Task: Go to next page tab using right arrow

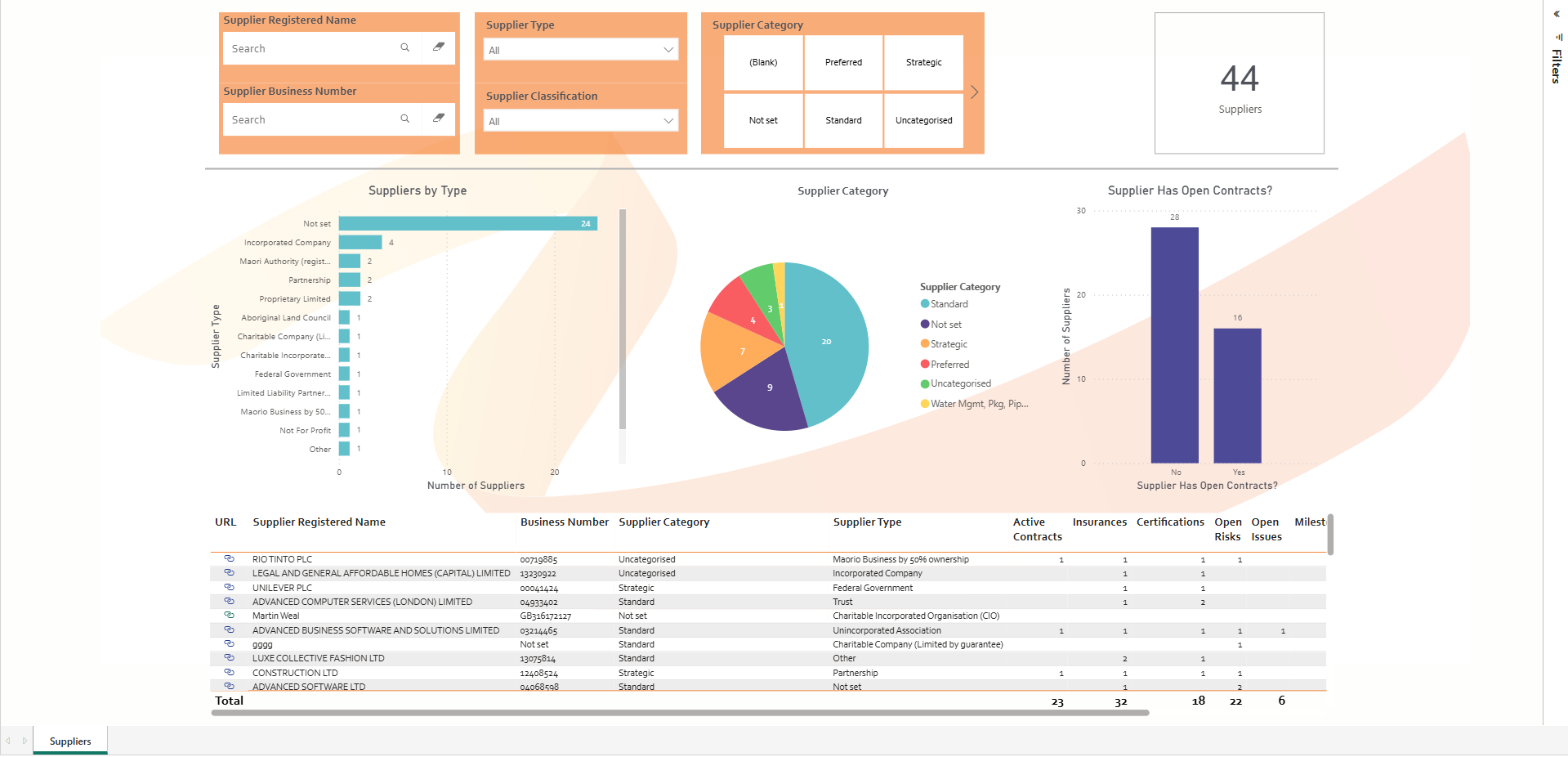Action: (25, 741)
